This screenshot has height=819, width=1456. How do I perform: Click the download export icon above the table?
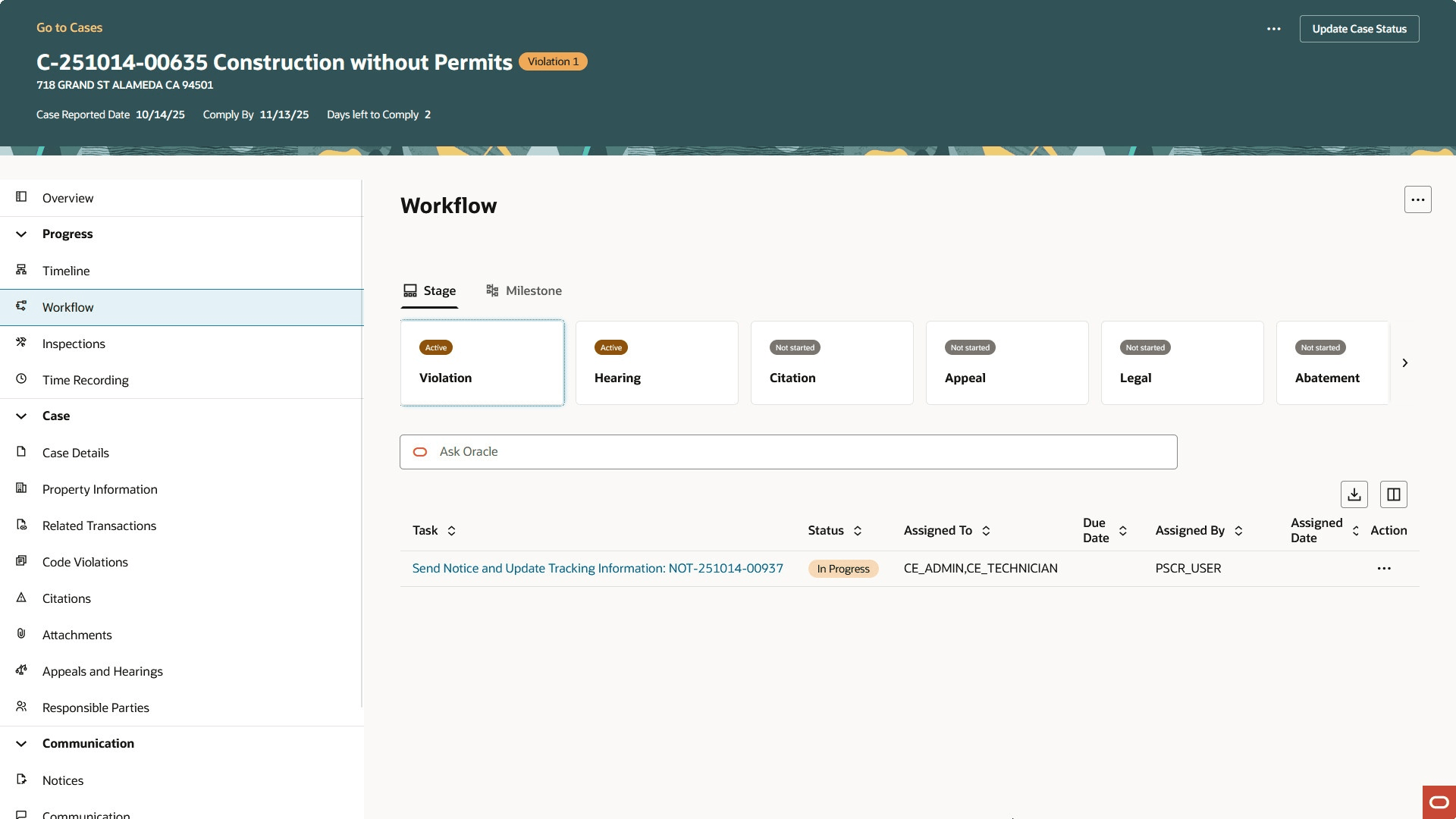coord(1354,494)
